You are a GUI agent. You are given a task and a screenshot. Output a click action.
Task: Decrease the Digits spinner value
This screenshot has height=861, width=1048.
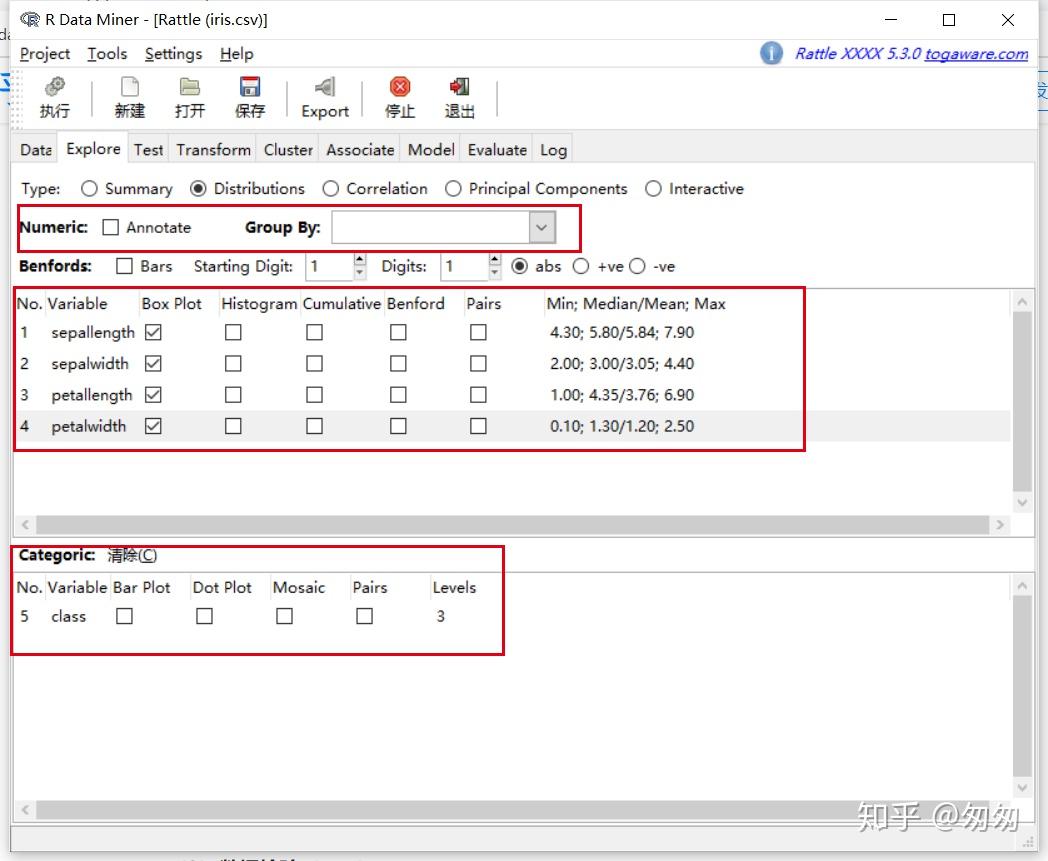pyautogui.click(x=494, y=273)
